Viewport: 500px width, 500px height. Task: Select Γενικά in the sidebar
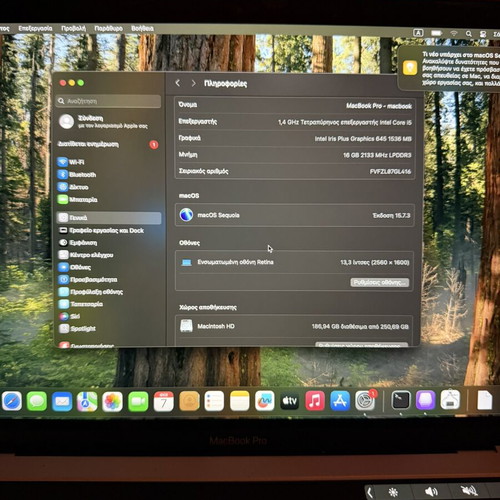click(x=108, y=218)
